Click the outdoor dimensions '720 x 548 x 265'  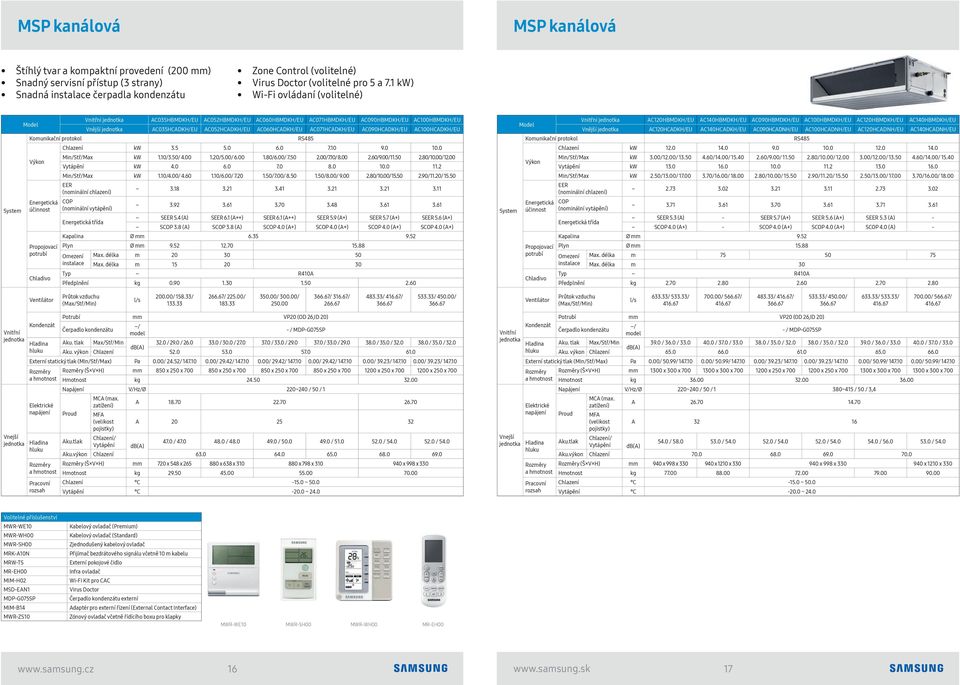pyautogui.click(x=174, y=463)
